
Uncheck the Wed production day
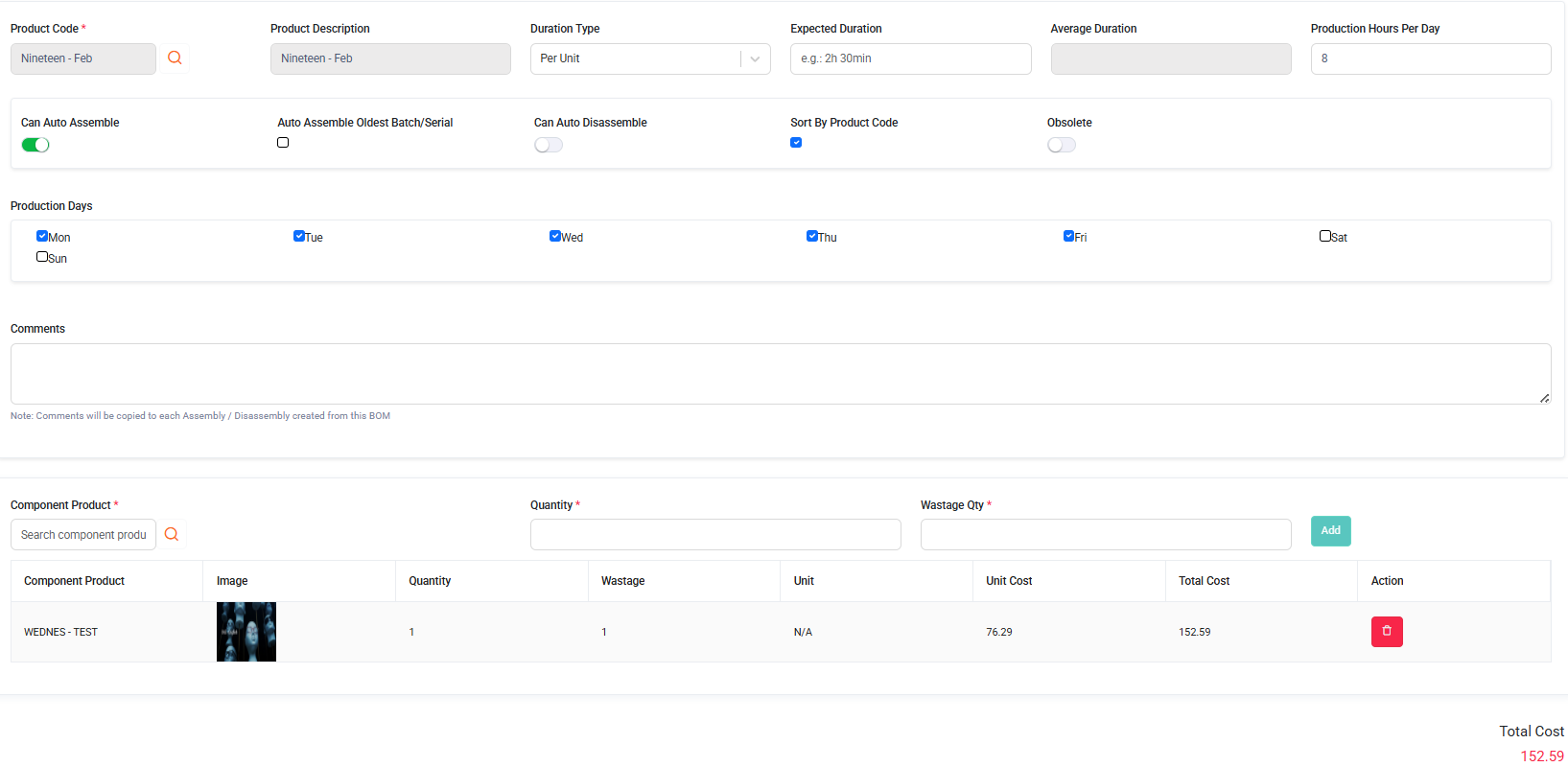pyautogui.click(x=555, y=236)
